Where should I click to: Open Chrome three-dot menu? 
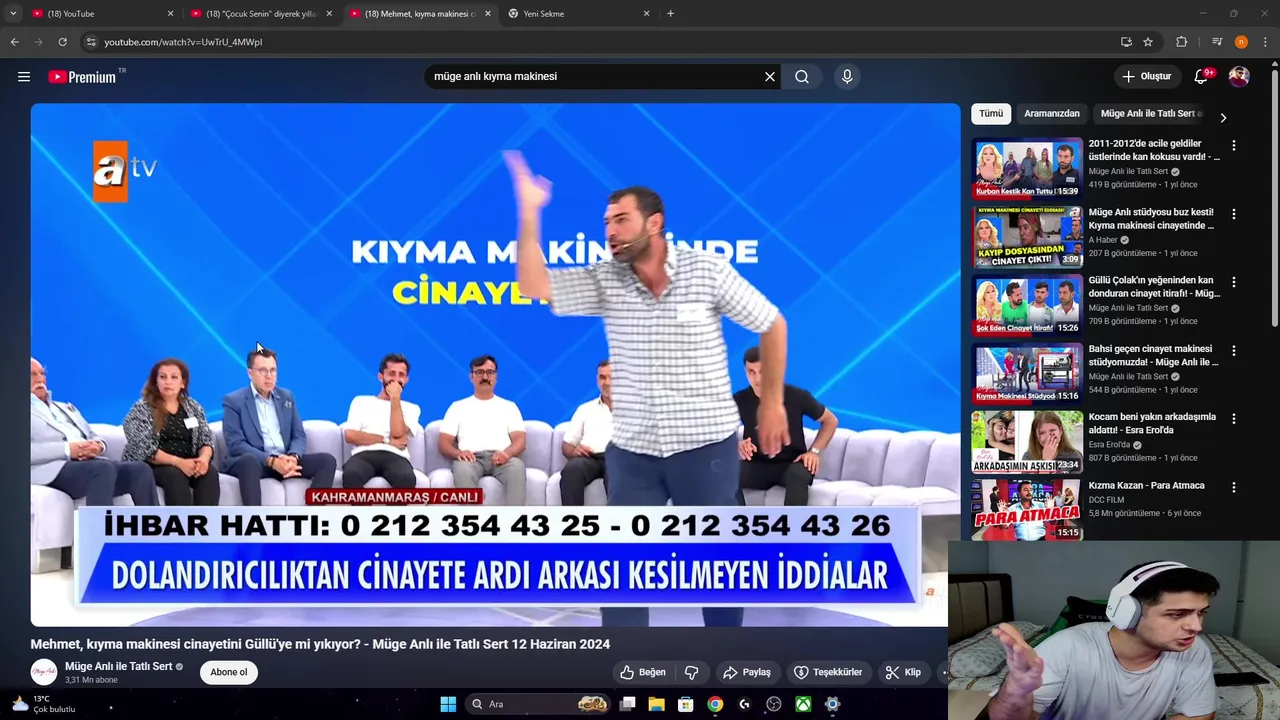(x=1266, y=42)
